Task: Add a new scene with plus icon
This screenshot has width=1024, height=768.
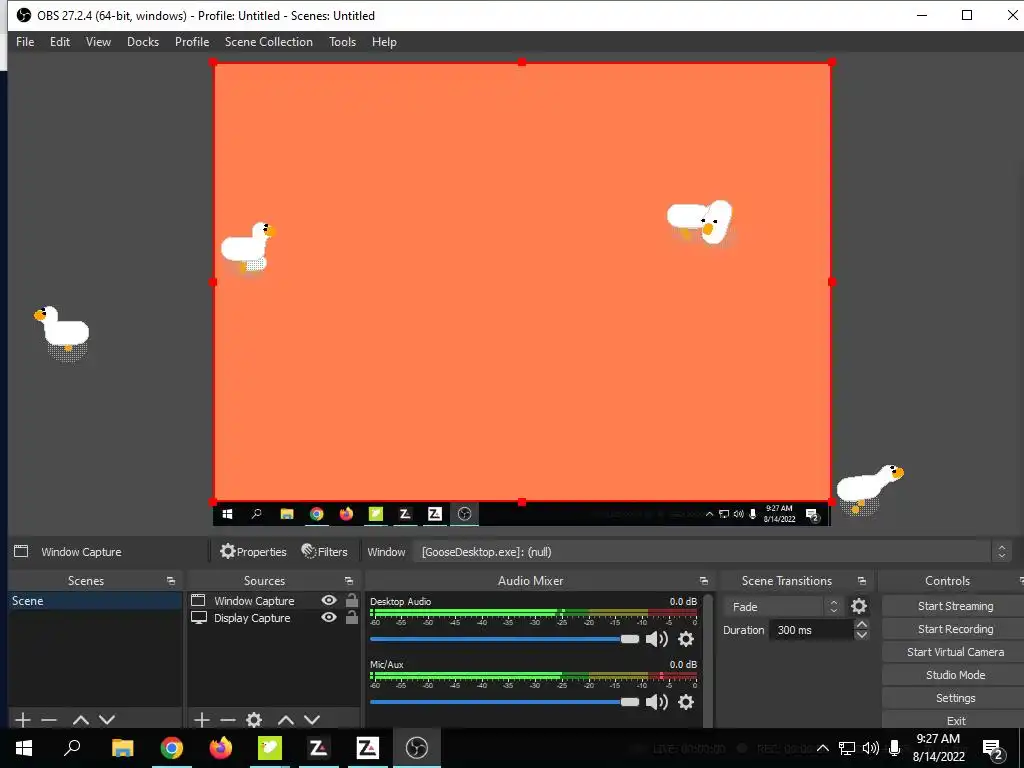Action: point(23,720)
